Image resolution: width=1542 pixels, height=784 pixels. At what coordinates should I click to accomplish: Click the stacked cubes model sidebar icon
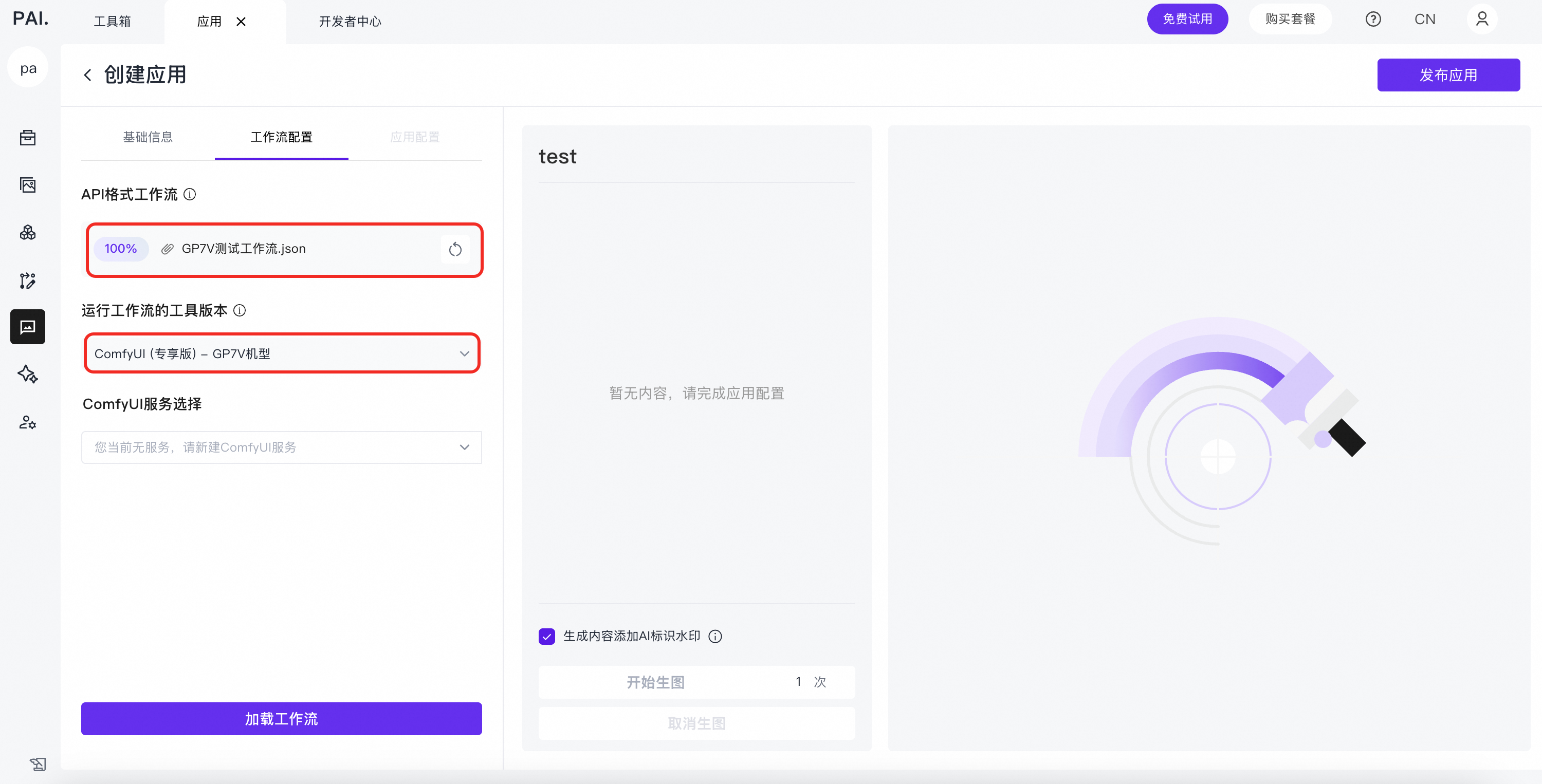point(28,232)
